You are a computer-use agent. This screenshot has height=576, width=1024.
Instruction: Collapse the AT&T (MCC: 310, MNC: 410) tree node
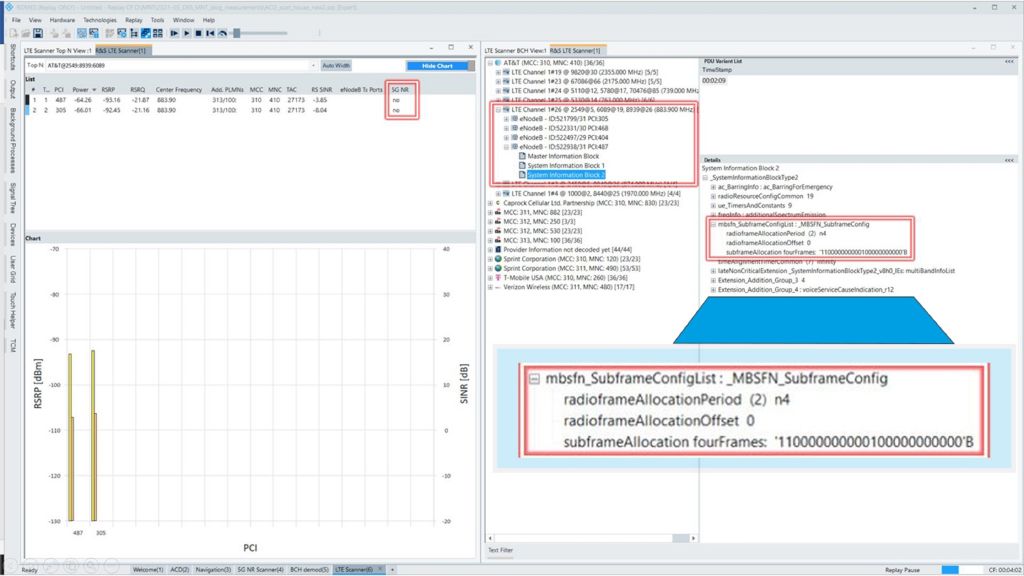489,63
